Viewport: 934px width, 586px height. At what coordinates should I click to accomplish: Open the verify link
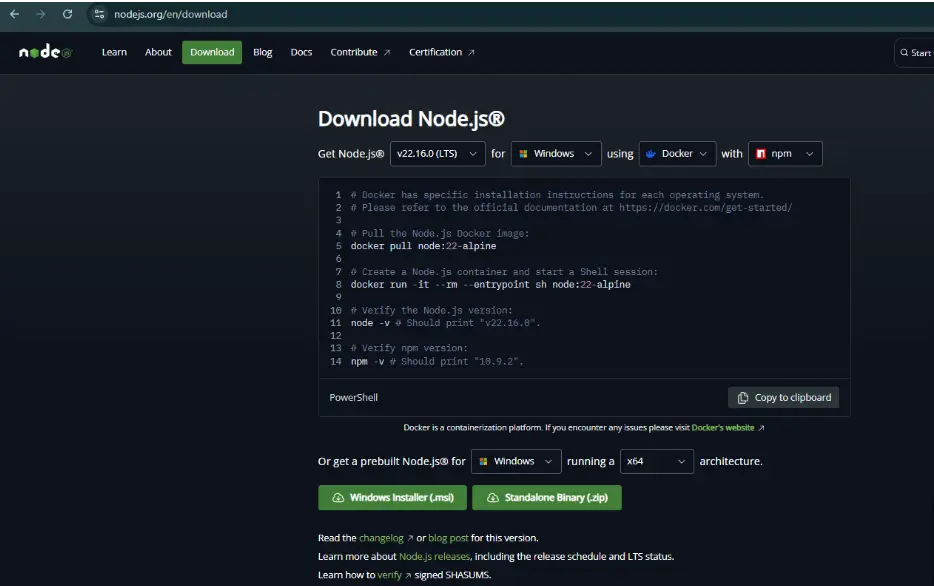point(390,575)
